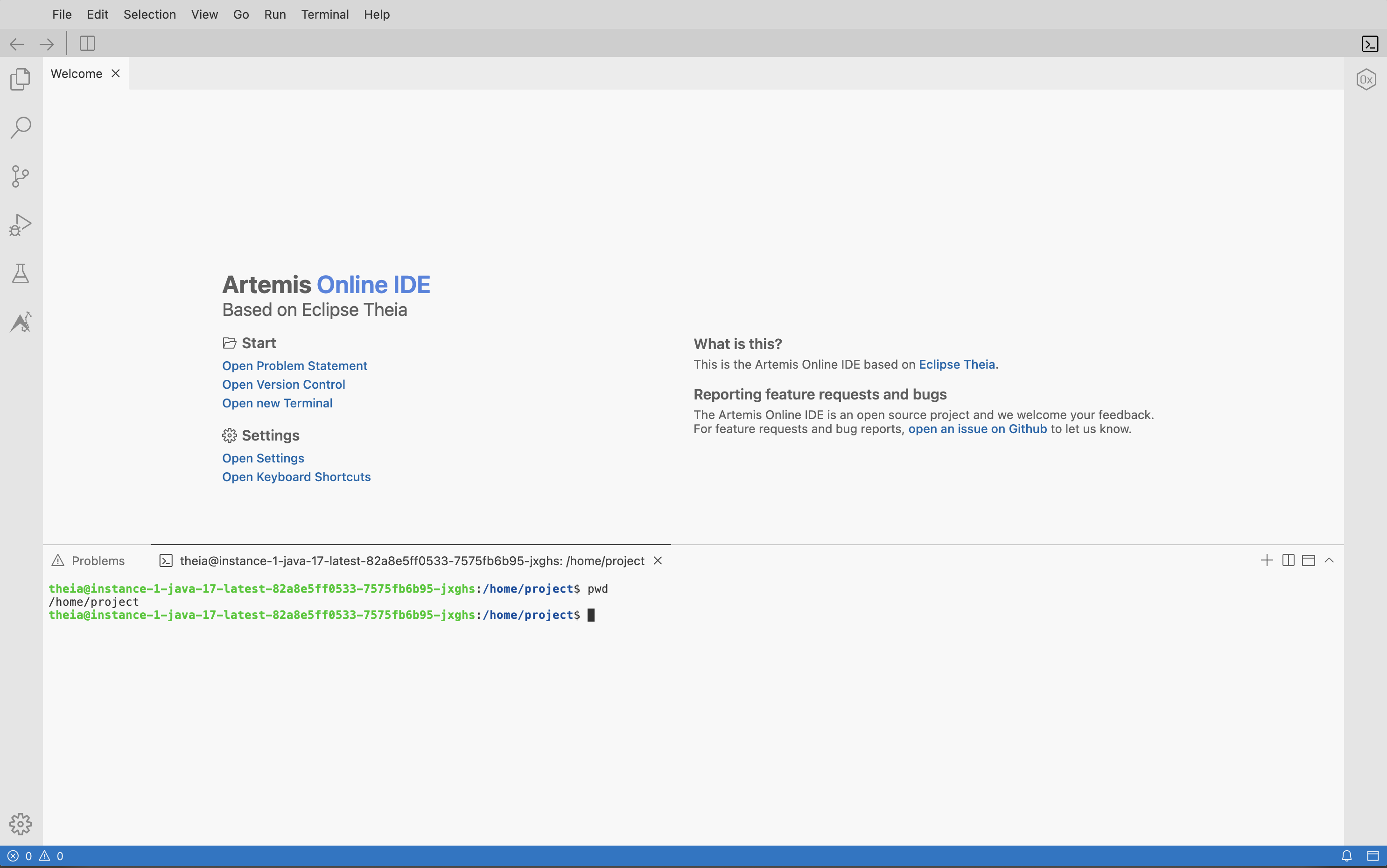Open the hexagon 0x panel on the right sidebar
Image resolution: width=1387 pixels, height=868 pixels.
[1366, 79]
